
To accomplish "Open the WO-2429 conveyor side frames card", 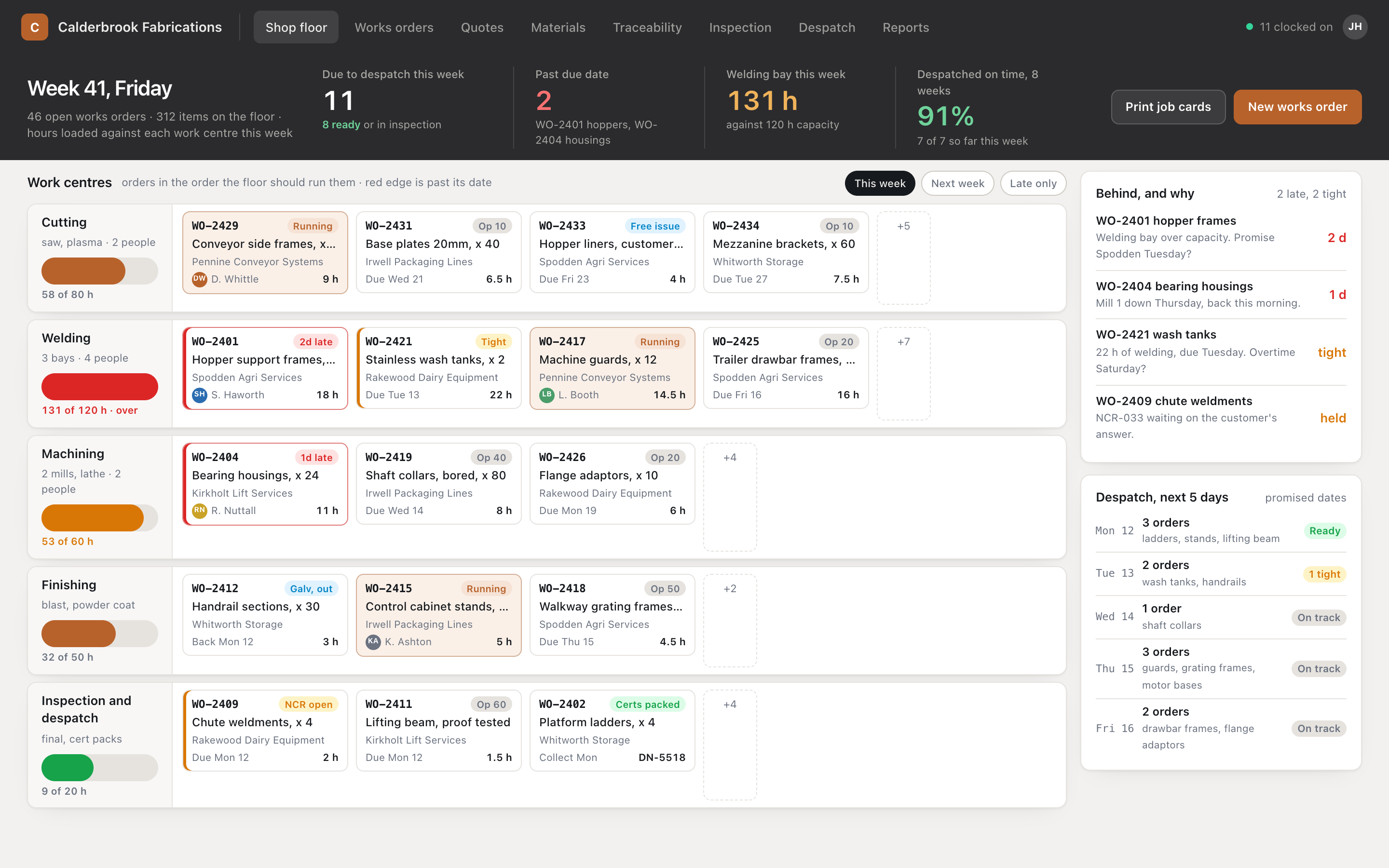I will 265,253.
